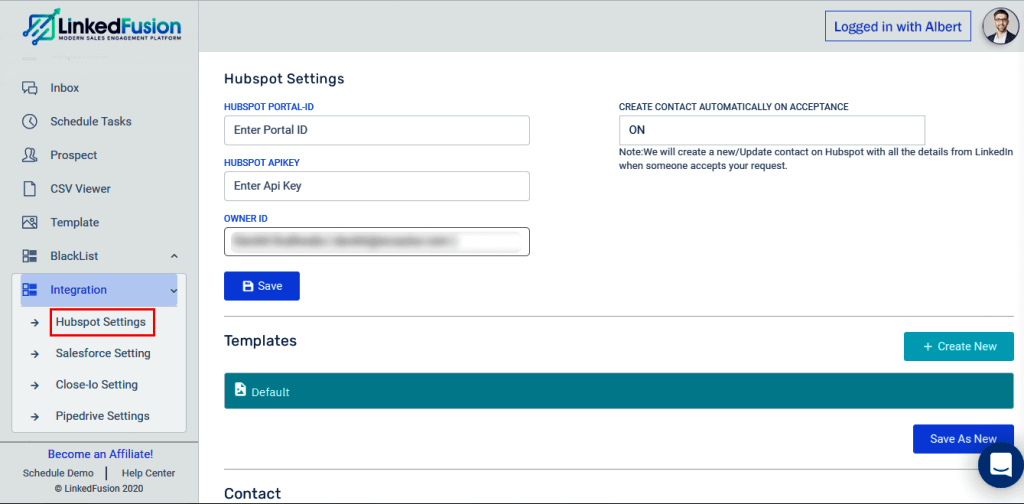Click the note about Hubspot contact creation

pos(816,159)
